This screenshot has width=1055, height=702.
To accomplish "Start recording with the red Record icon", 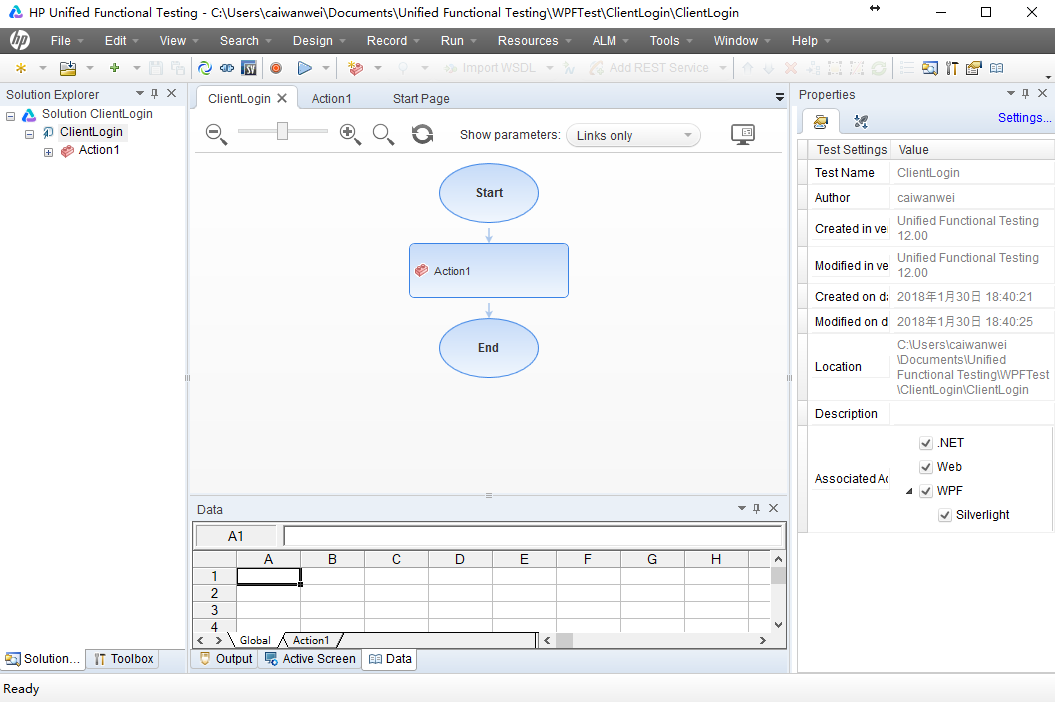I will (276, 68).
